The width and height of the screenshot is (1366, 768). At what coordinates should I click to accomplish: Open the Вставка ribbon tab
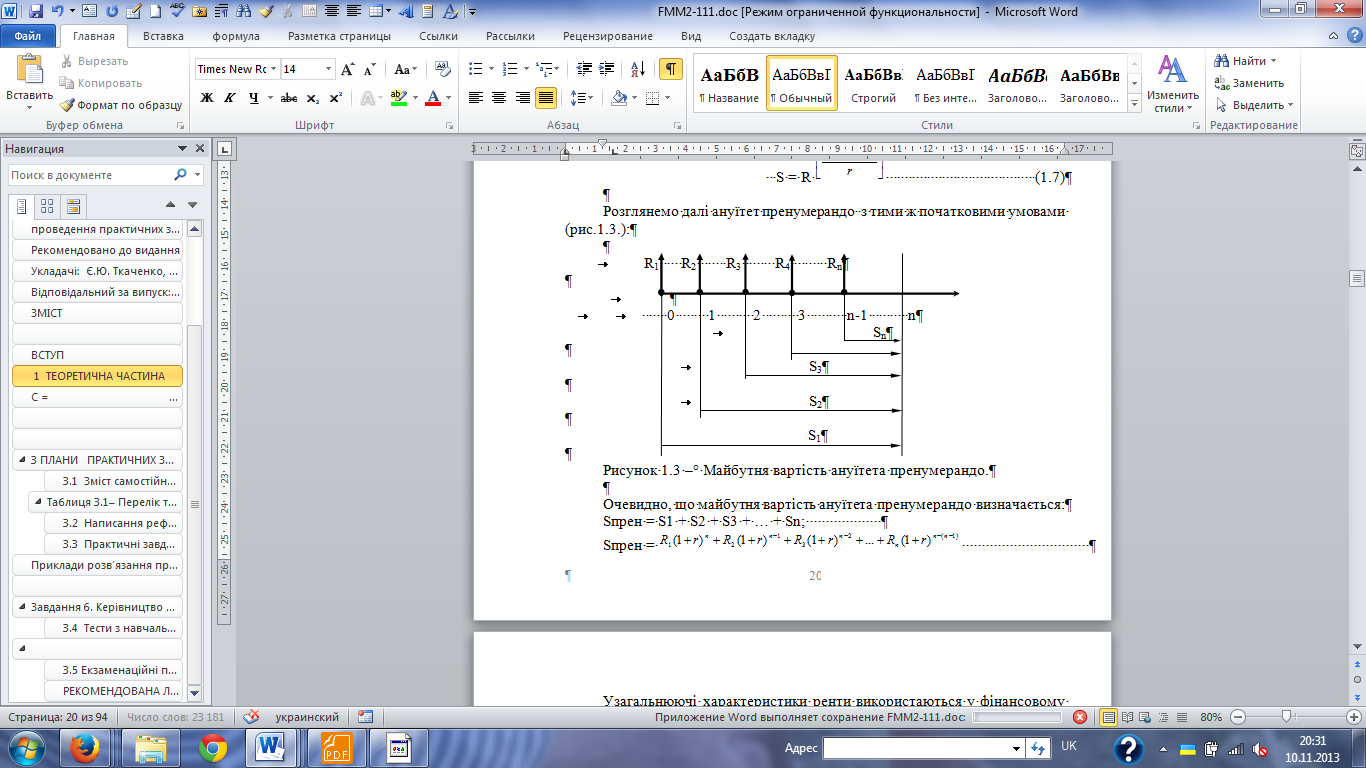pos(163,36)
